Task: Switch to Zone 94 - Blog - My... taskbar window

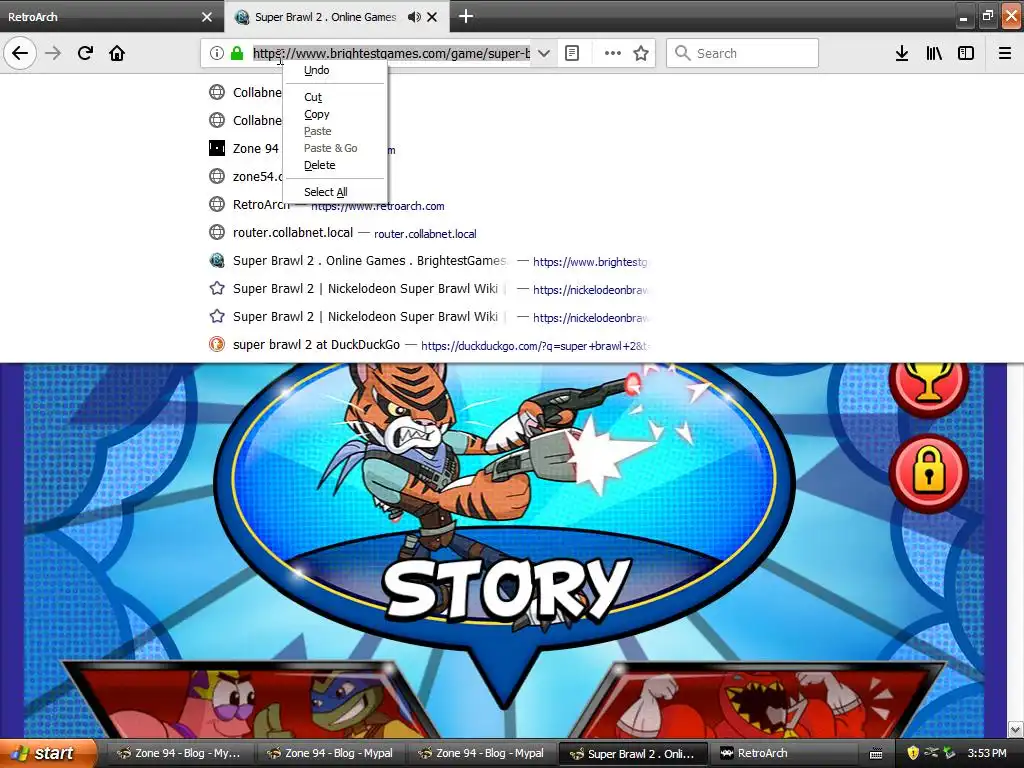Action: pyautogui.click(x=178, y=753)
